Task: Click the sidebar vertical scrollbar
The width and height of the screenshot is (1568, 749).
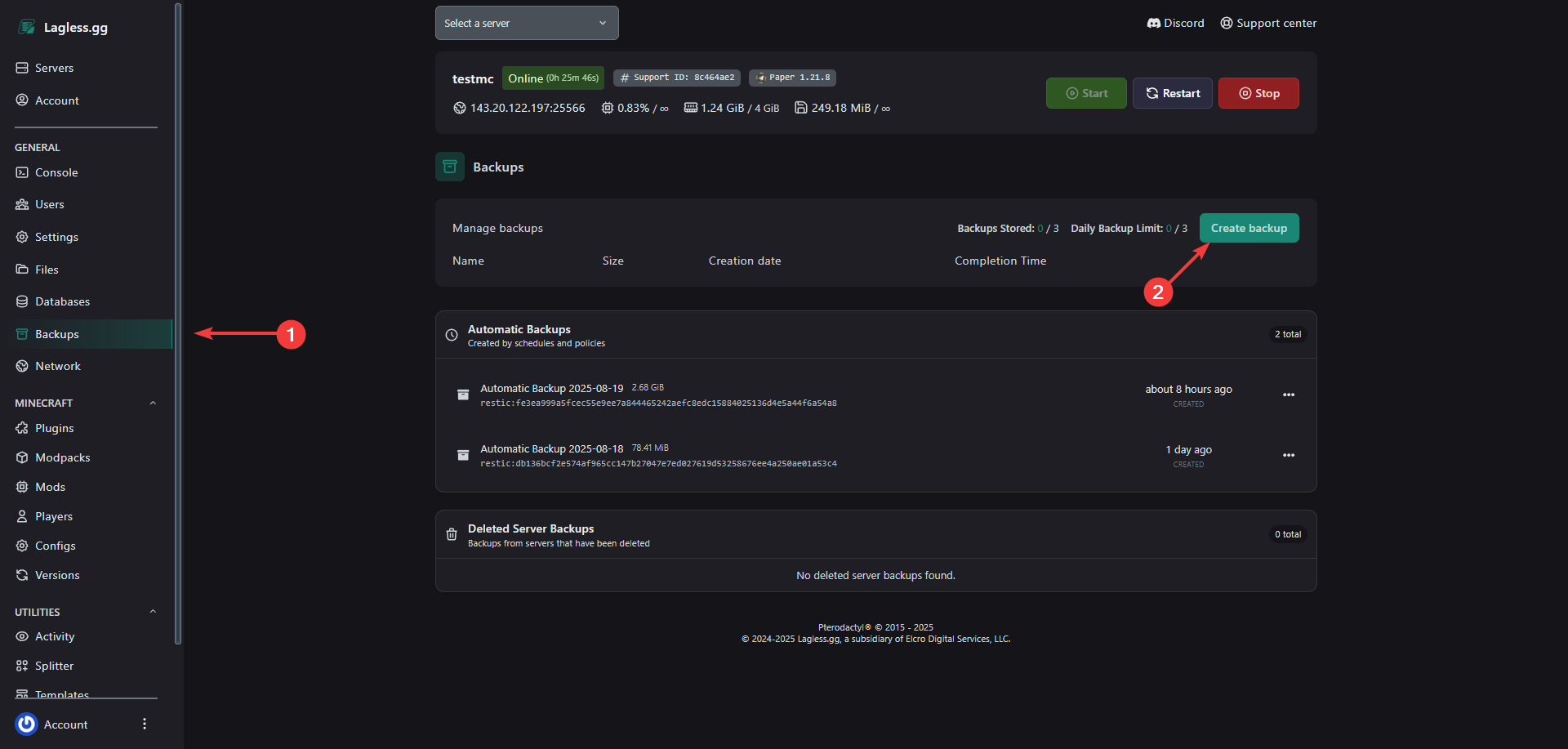Action: pyautogui.click(x=178, y=327)
